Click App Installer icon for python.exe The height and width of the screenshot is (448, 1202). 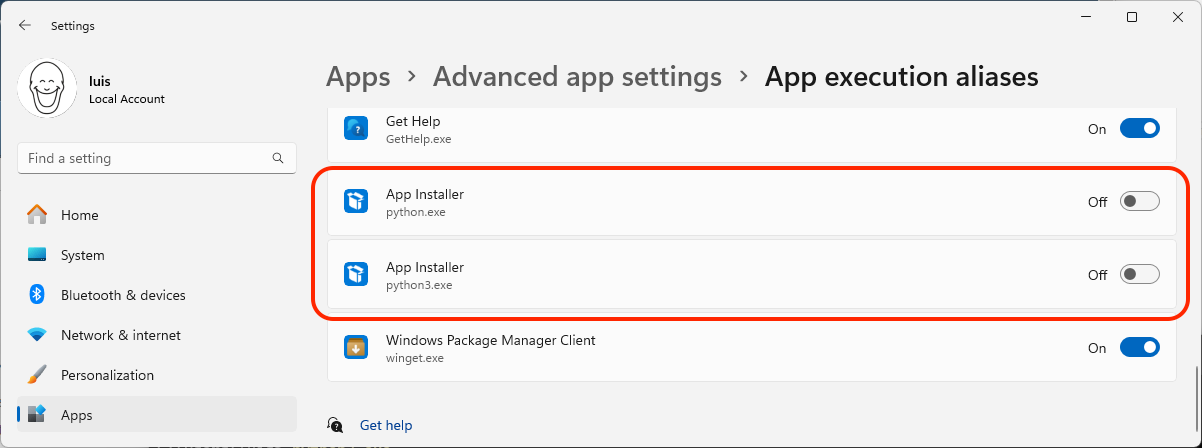click(357, 202)
